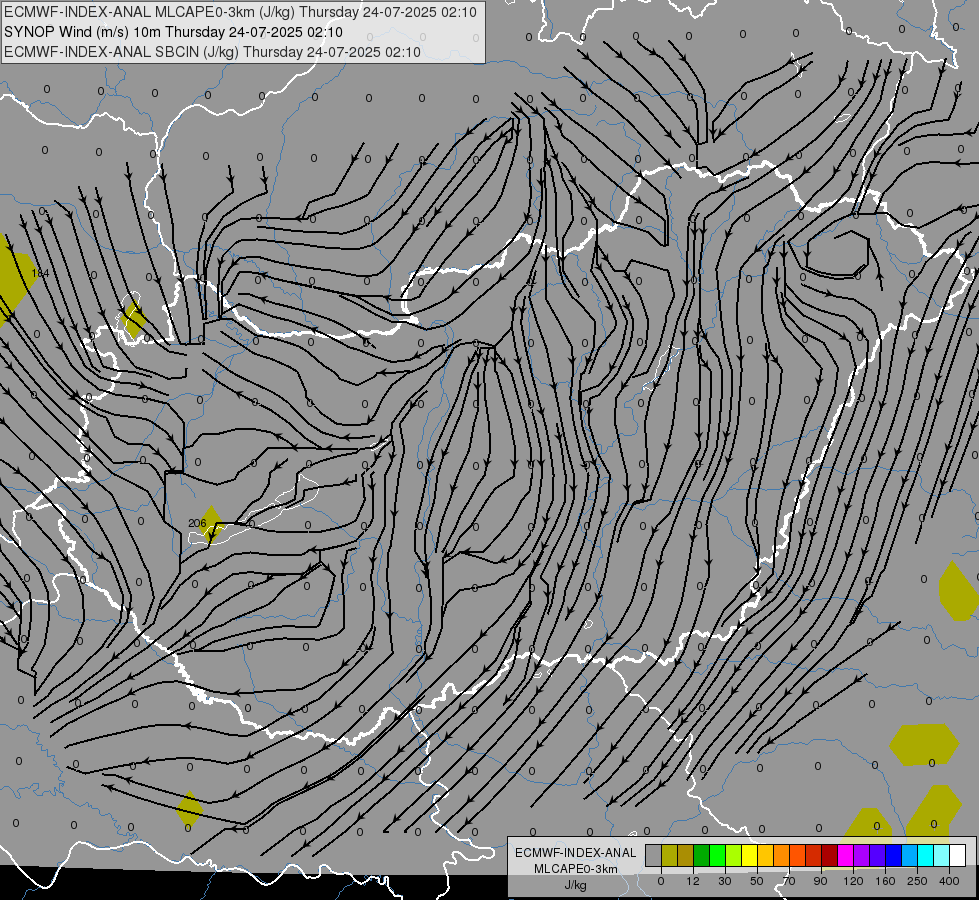Click the 206 value on the map
Viewport: 979px width, 900px height.
point(197,523)
